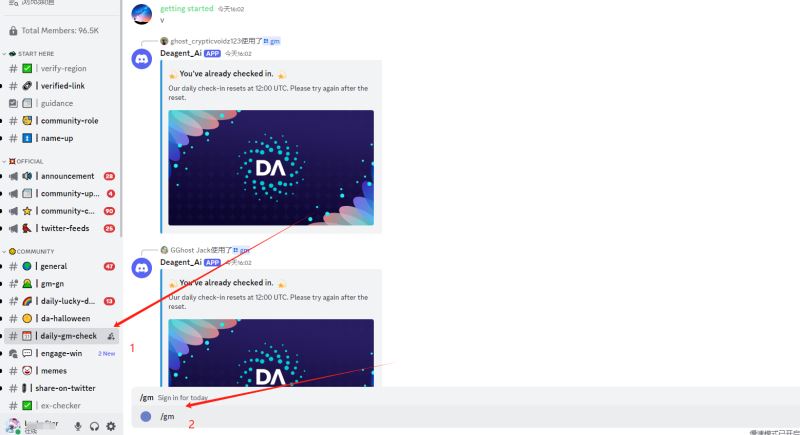Screen dimensions: 800x435
Task: Collapse the OFFICIAL category
Action: (x=26, y=161)
